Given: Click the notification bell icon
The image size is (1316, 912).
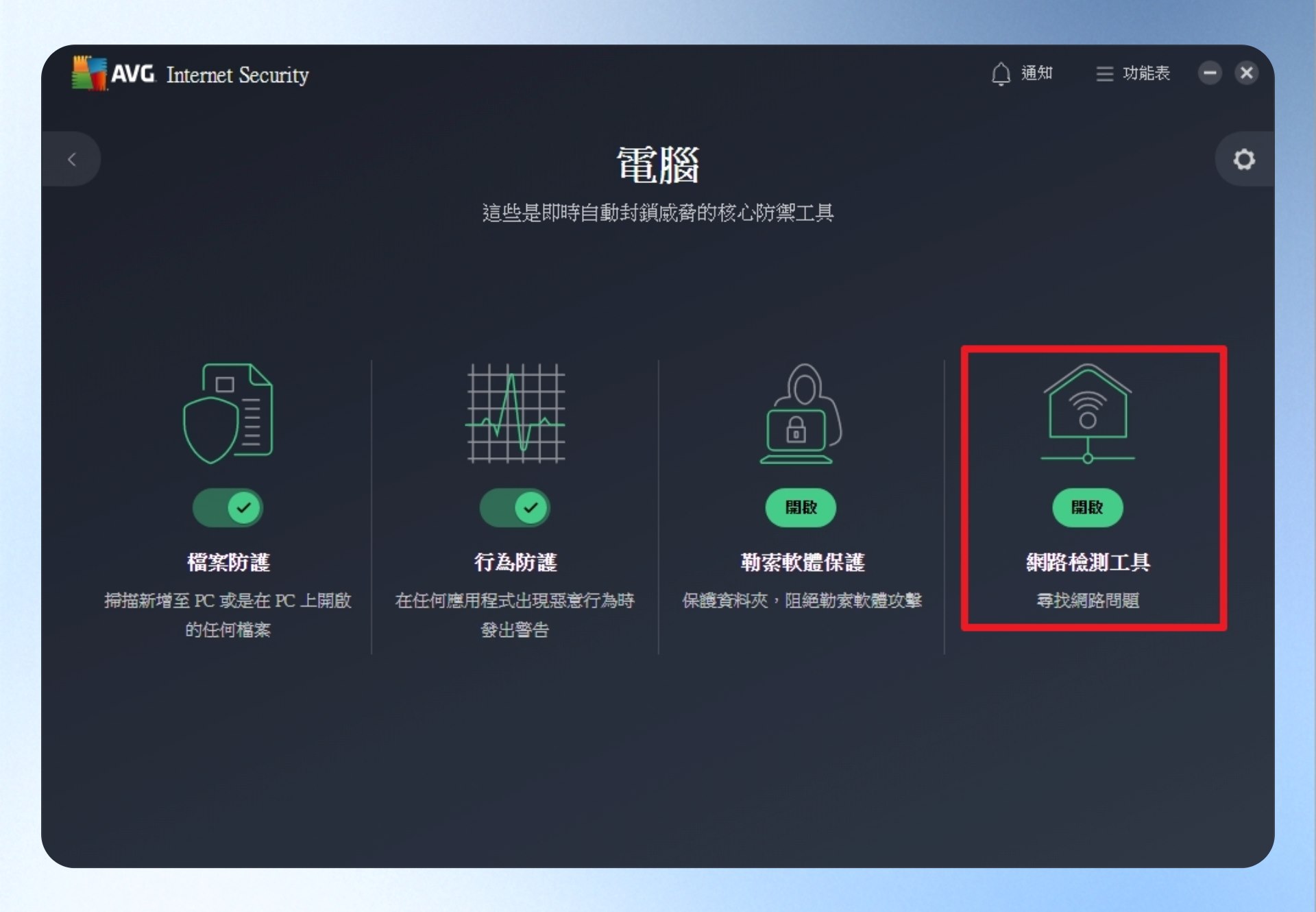Looking at the screenshot, I should pos(1001,74).
